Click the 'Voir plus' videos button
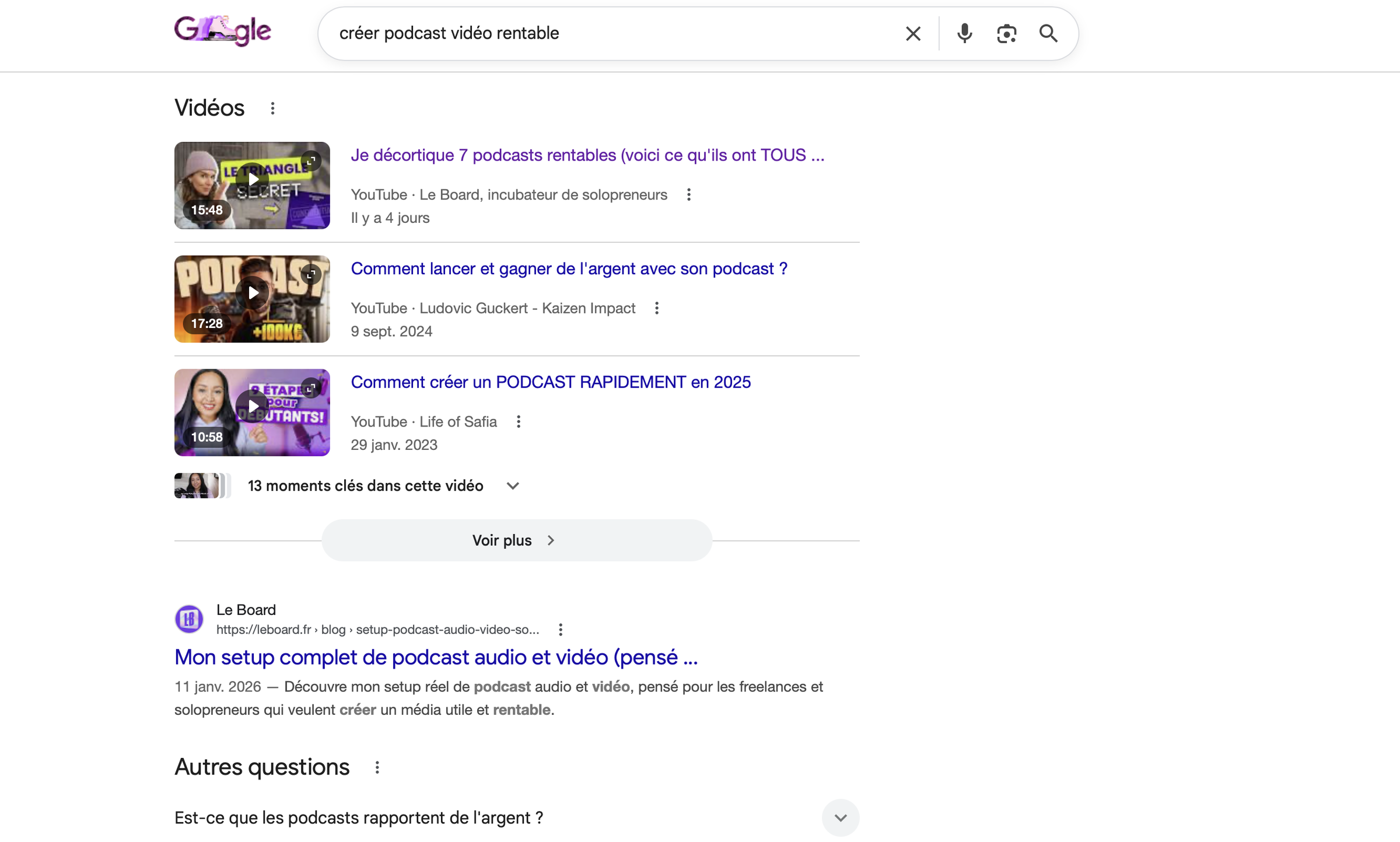Image resolution: width=1400 pixels, height=842 pixels. (x=517, y=540)
